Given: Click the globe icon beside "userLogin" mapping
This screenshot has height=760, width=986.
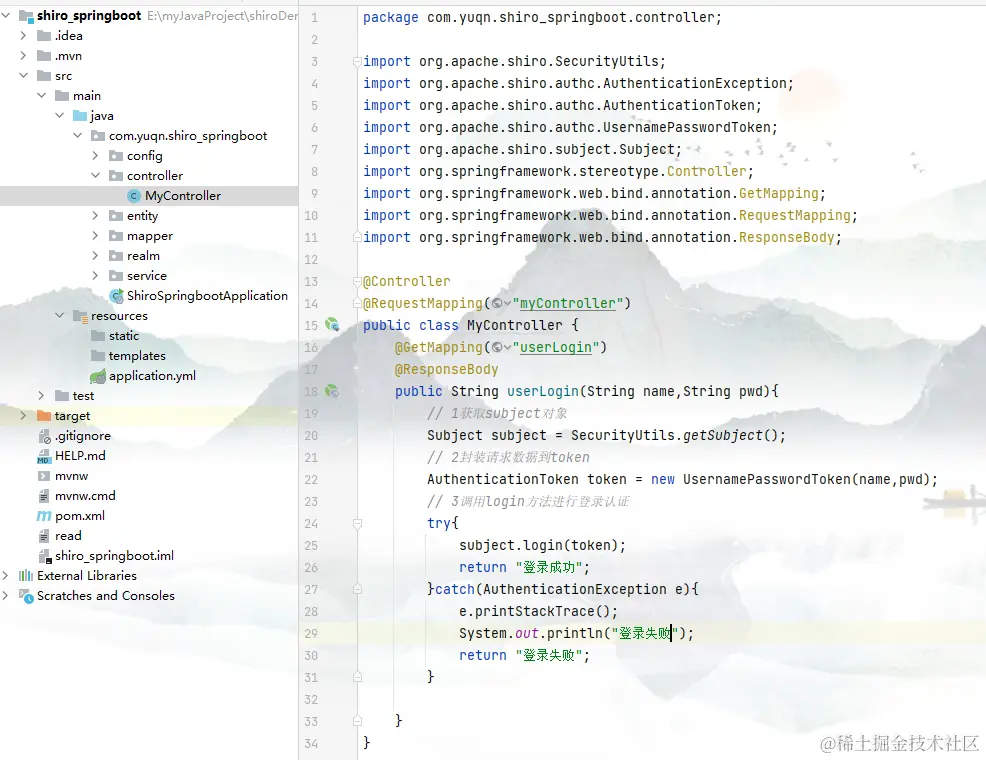Looking at the screenshot, I should 497,347.
